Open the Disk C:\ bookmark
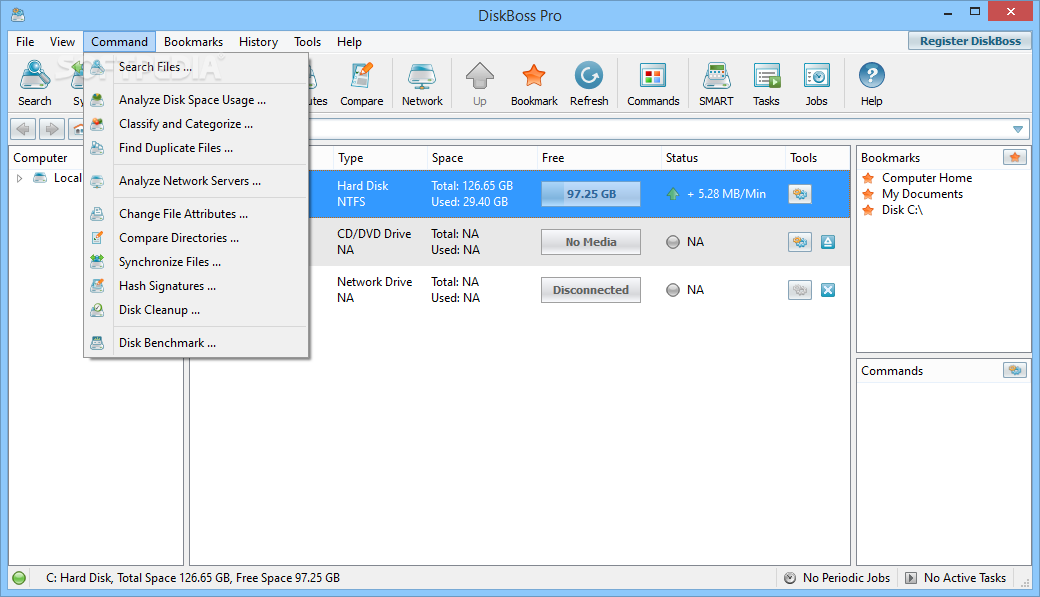This screenshot has height=597, width=1040. [x=902, y=210]
